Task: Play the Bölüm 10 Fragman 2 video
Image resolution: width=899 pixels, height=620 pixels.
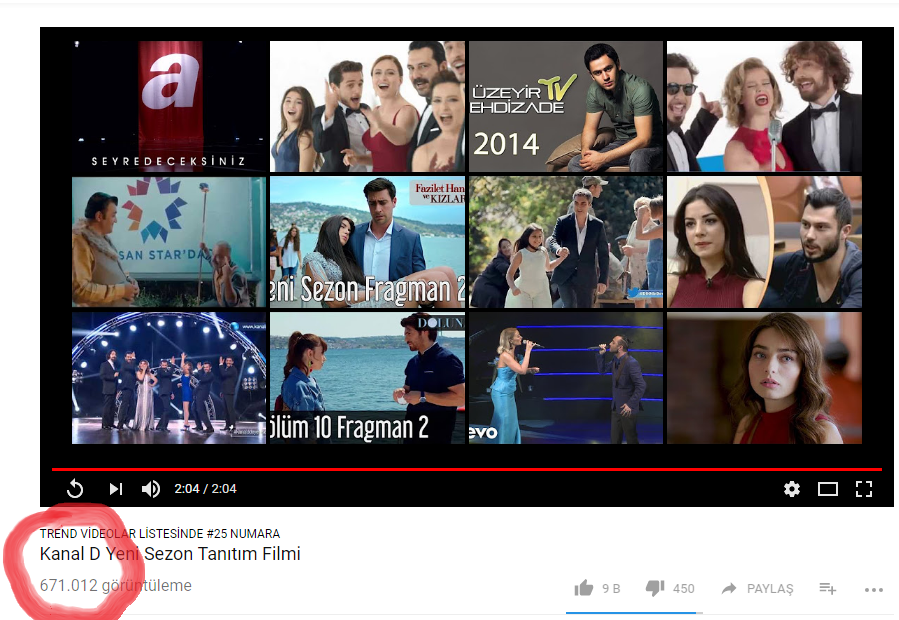Action: point(367,378)
